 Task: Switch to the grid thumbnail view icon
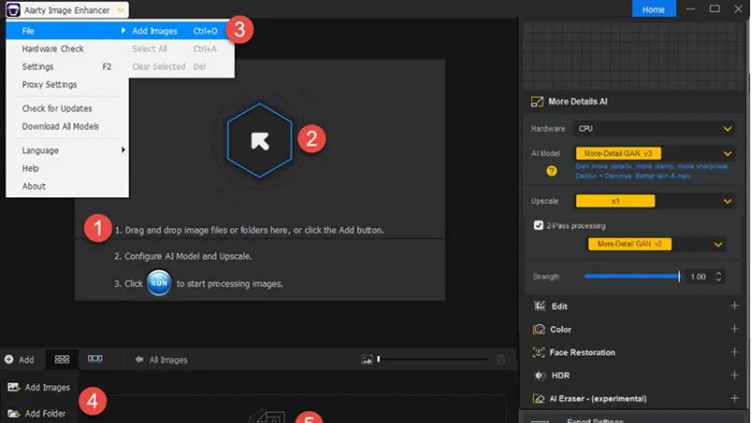[62, 359]
